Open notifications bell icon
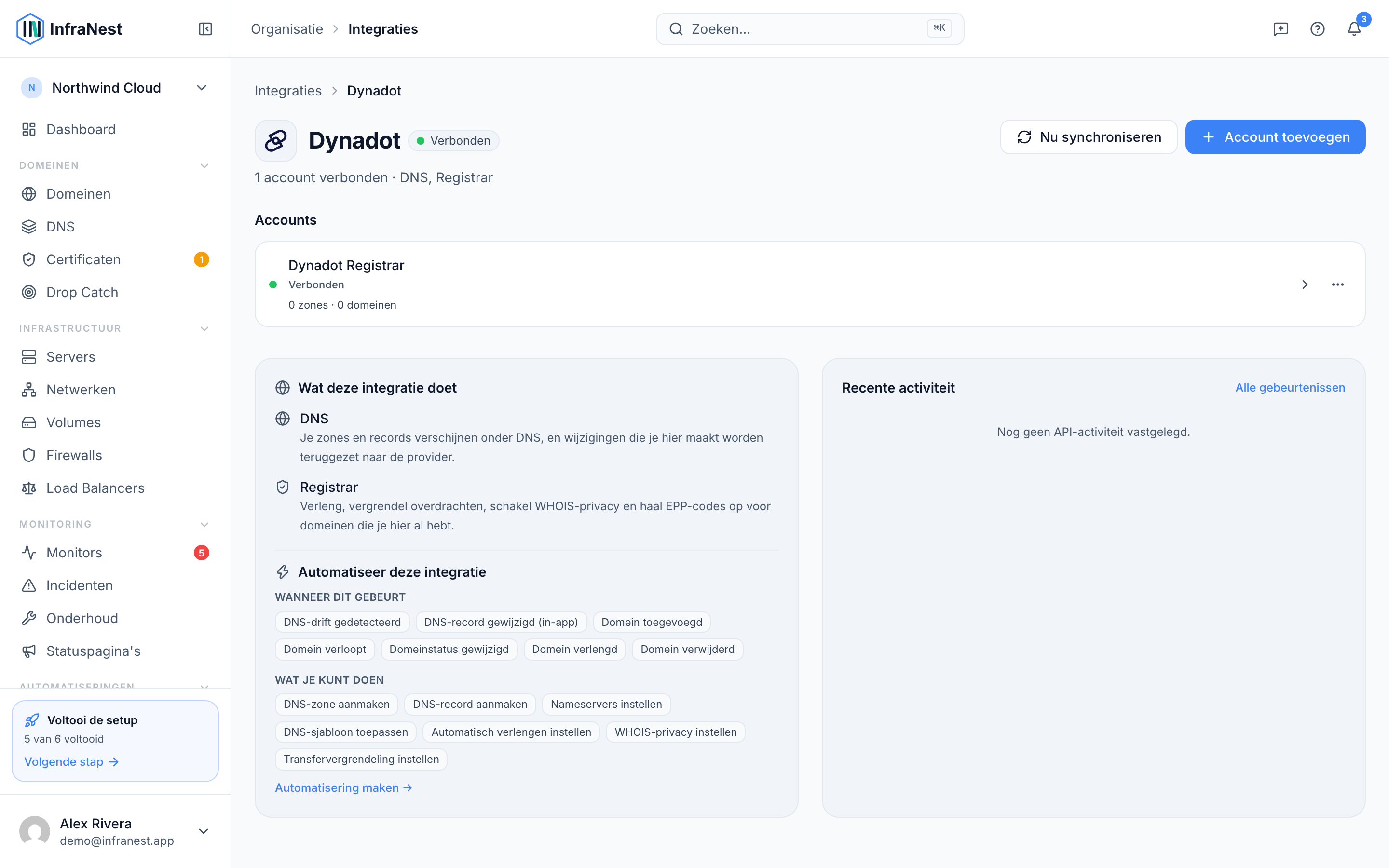 click(1354, 29)
